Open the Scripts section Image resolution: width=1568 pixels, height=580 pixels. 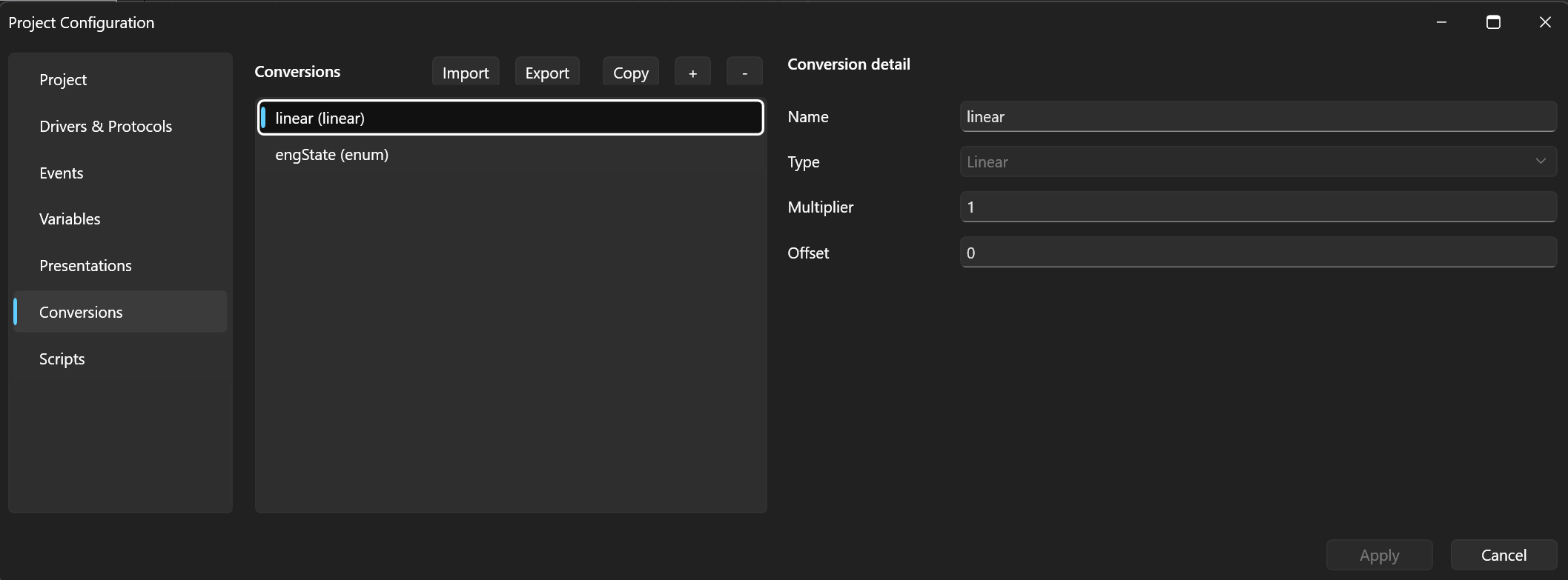tap(120, 359)
